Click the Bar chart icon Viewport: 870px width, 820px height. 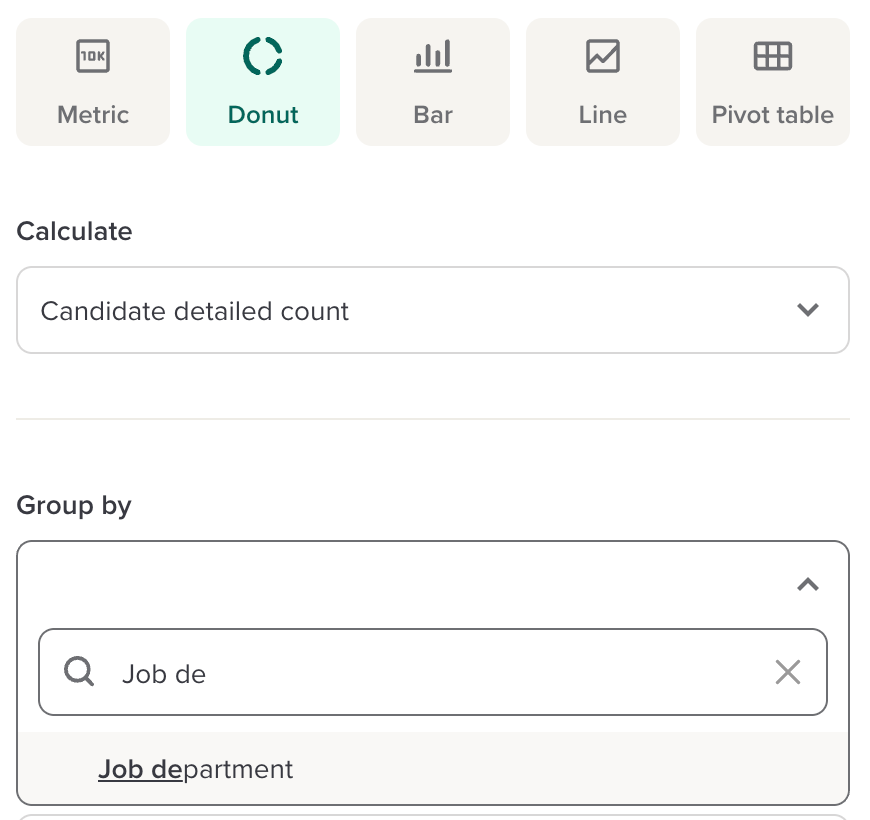(x=433, y=56)
